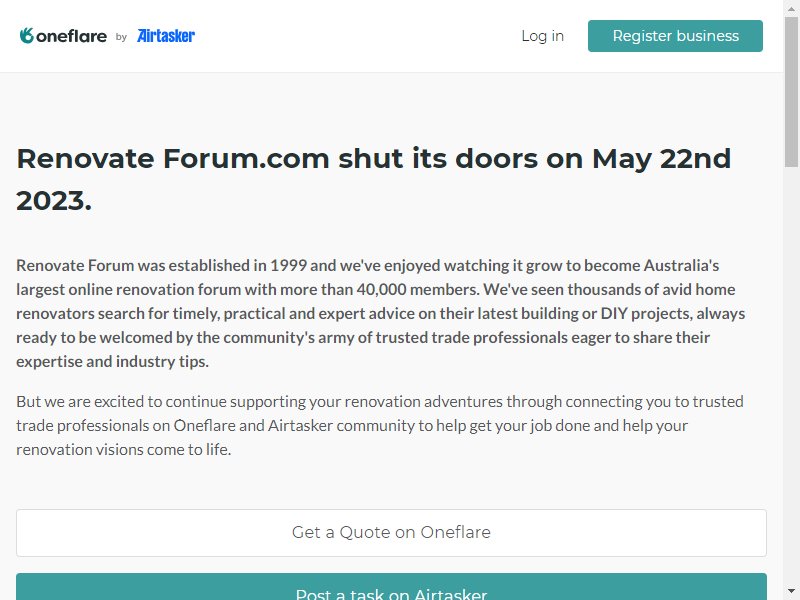Click the Airtasker blue logo
The width and height of the screenshot is (800, 600).
pyautogui.click(x=166, y=36)
